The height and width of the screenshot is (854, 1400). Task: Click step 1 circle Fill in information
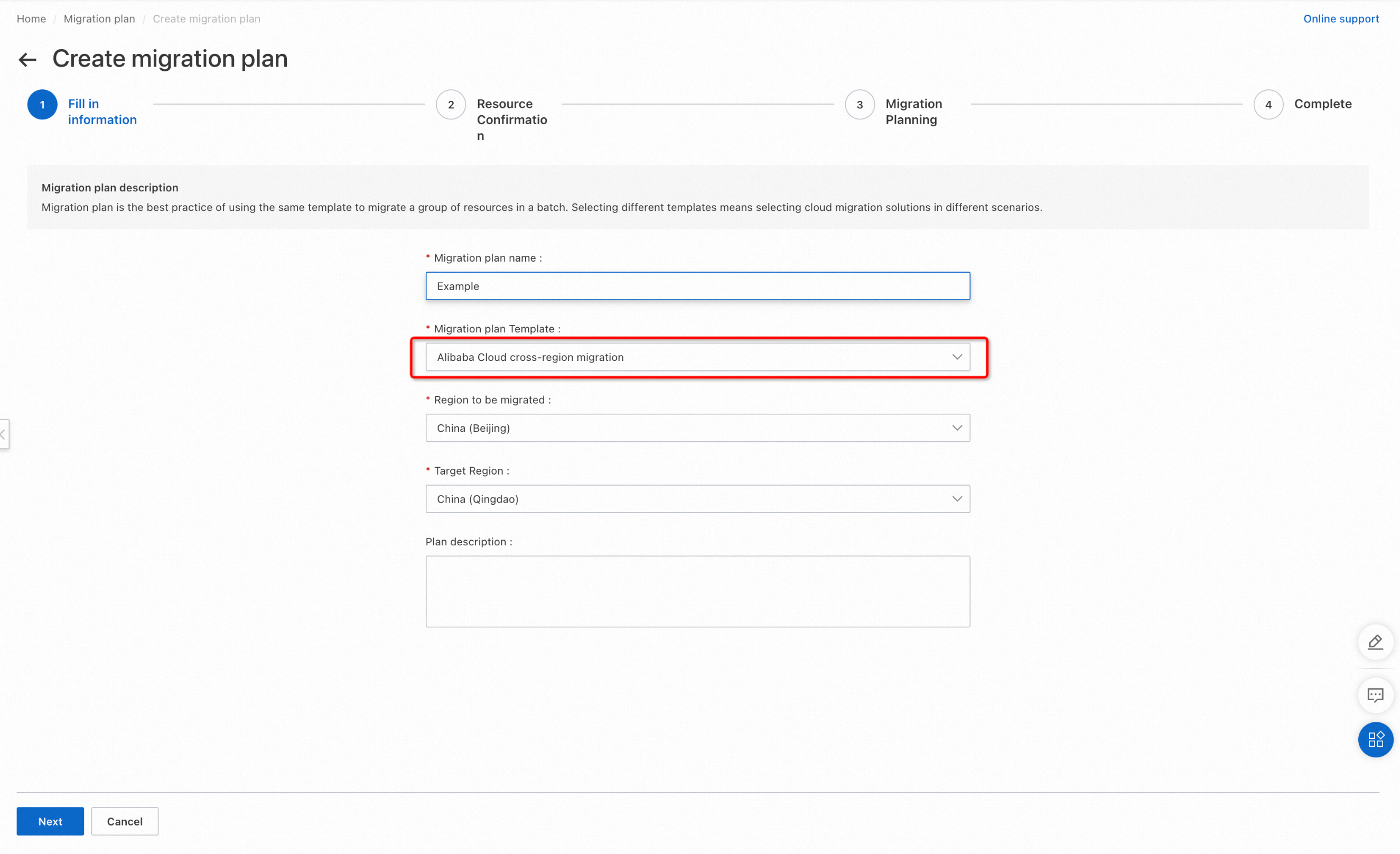point(43,105)
